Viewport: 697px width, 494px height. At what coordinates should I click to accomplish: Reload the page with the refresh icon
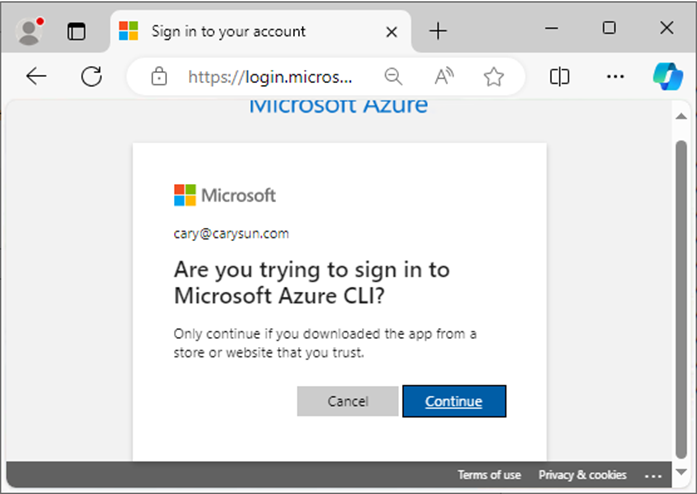coord(92,76)
